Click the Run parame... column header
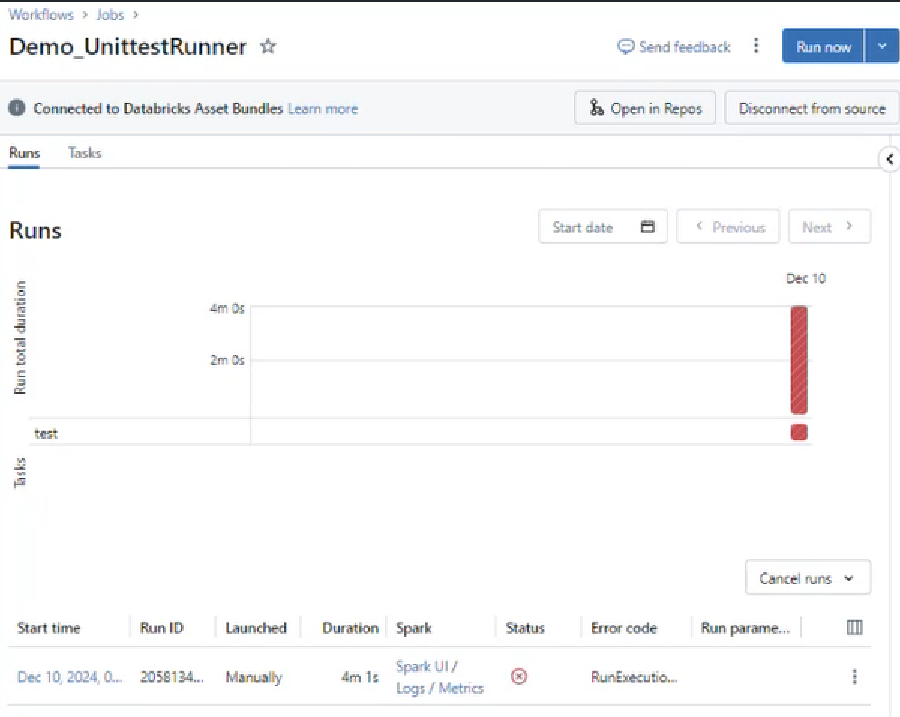This screenshot has height=717, width=900. point(745,628)
